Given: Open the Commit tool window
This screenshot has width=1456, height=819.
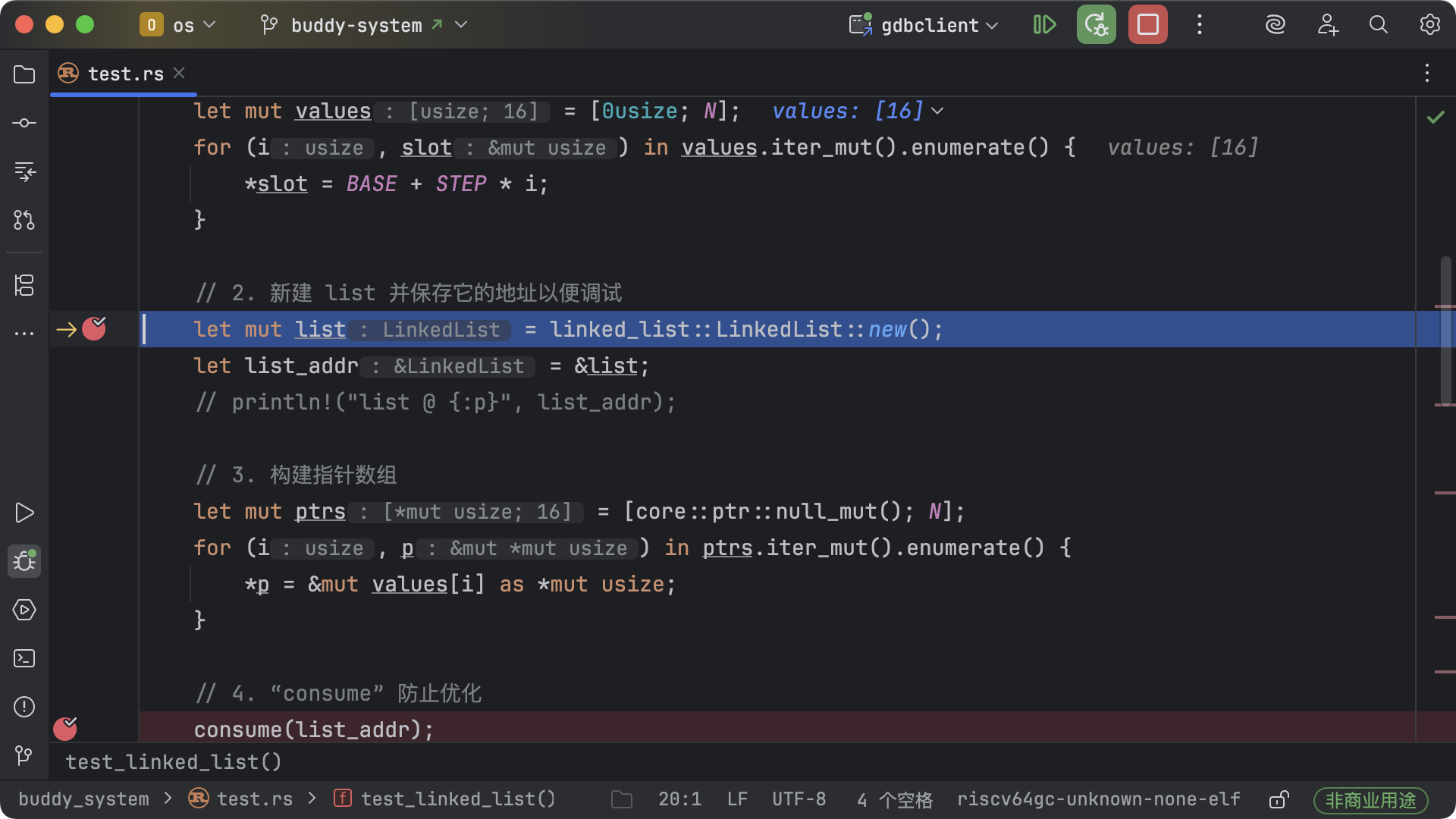Looking at the screenshot, I should (x=24, y=123).
